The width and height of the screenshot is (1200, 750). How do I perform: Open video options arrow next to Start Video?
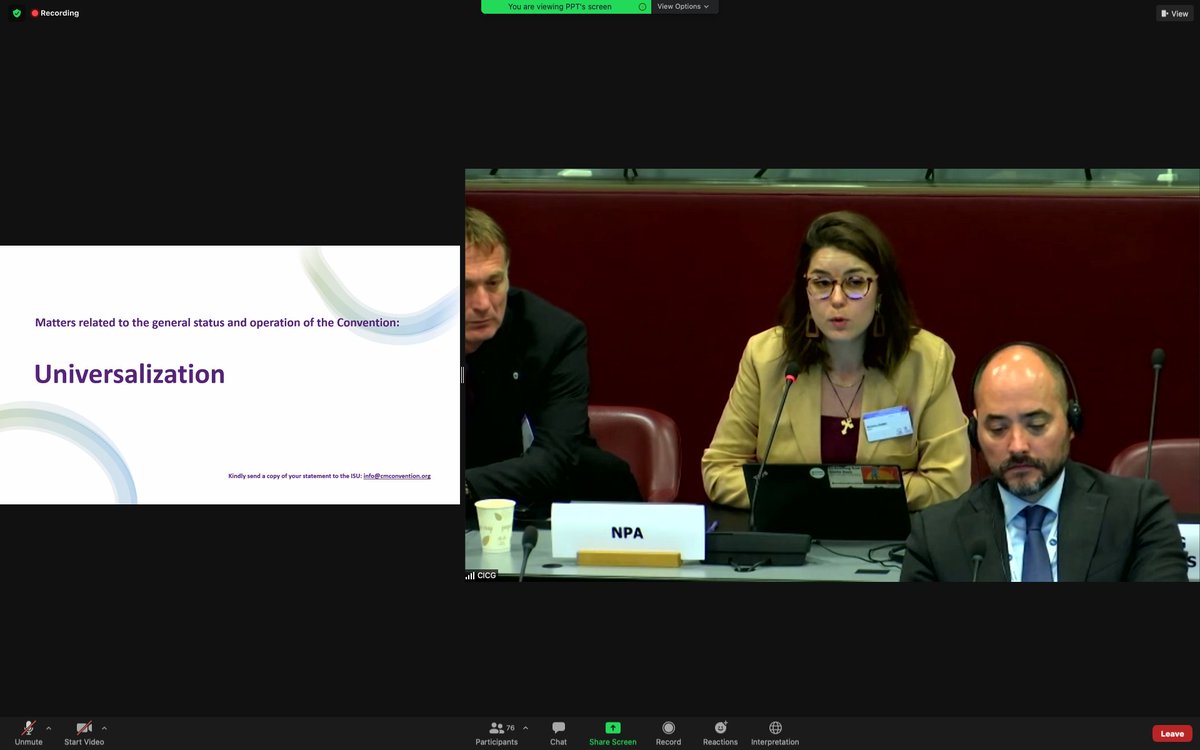click(104, 728)
